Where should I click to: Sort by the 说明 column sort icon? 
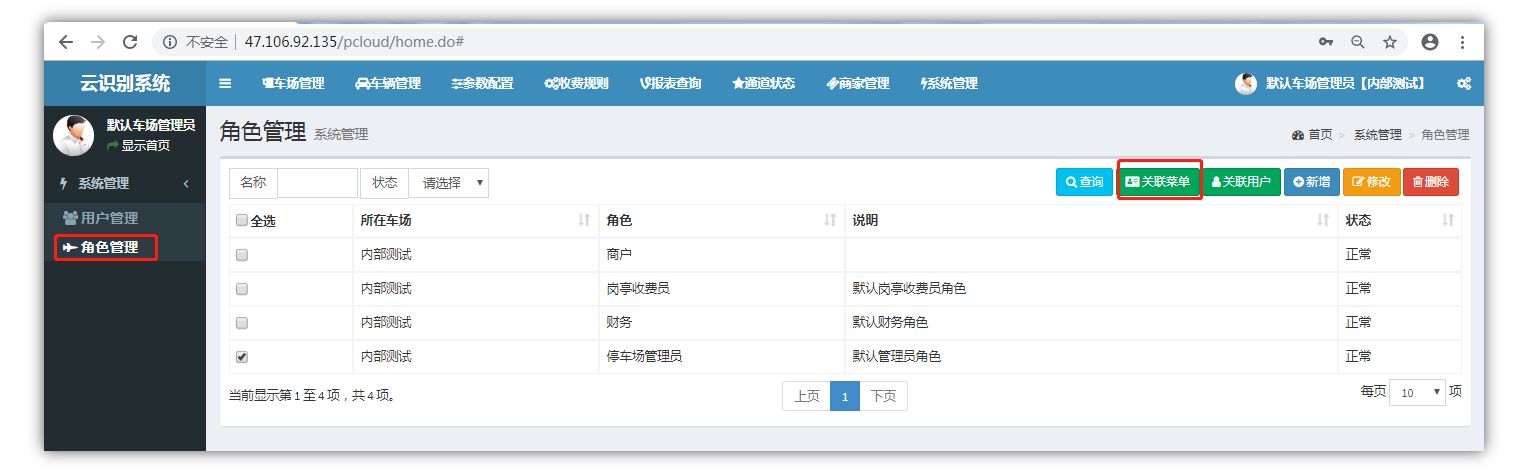tap(1323, 220)
